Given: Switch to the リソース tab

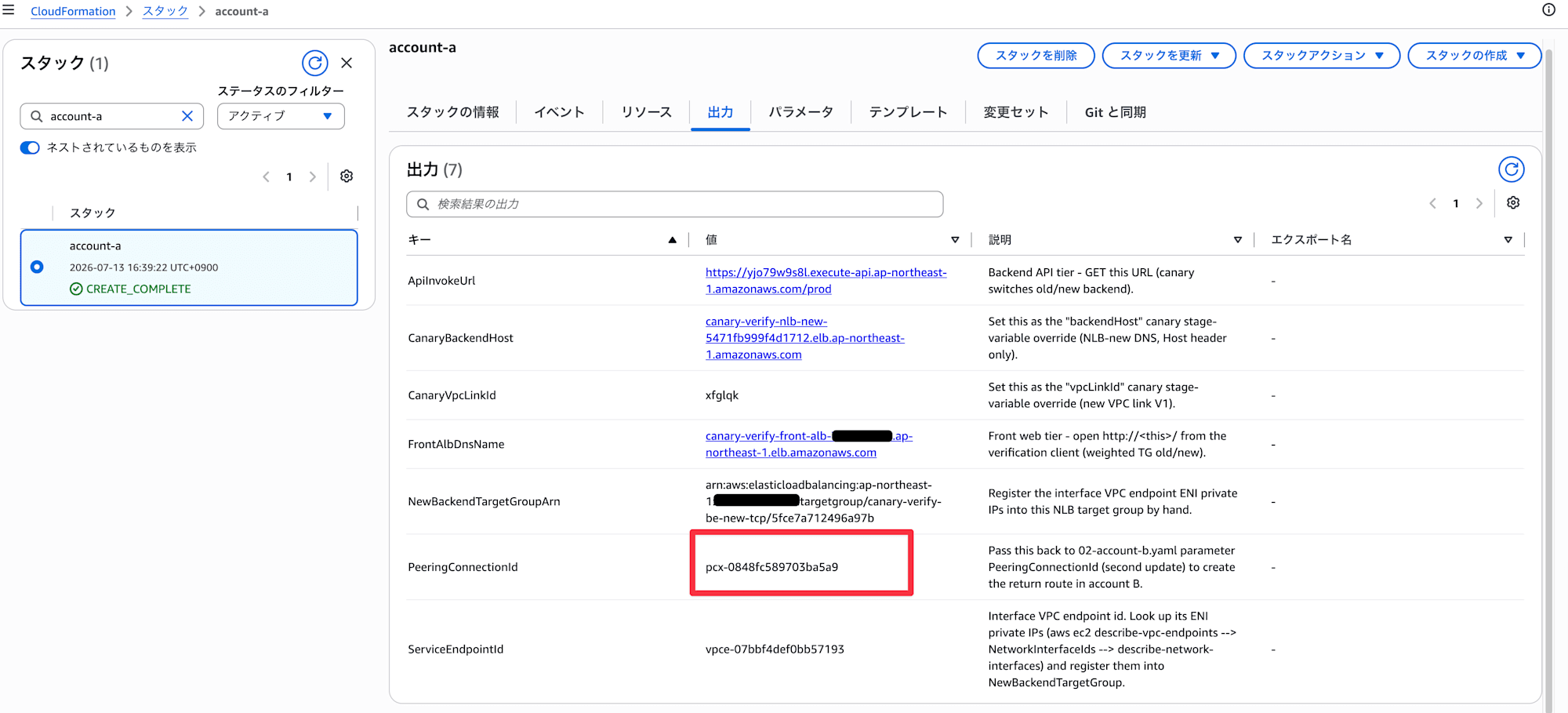Looking at the screenshot, I should (x=646, y=112).
